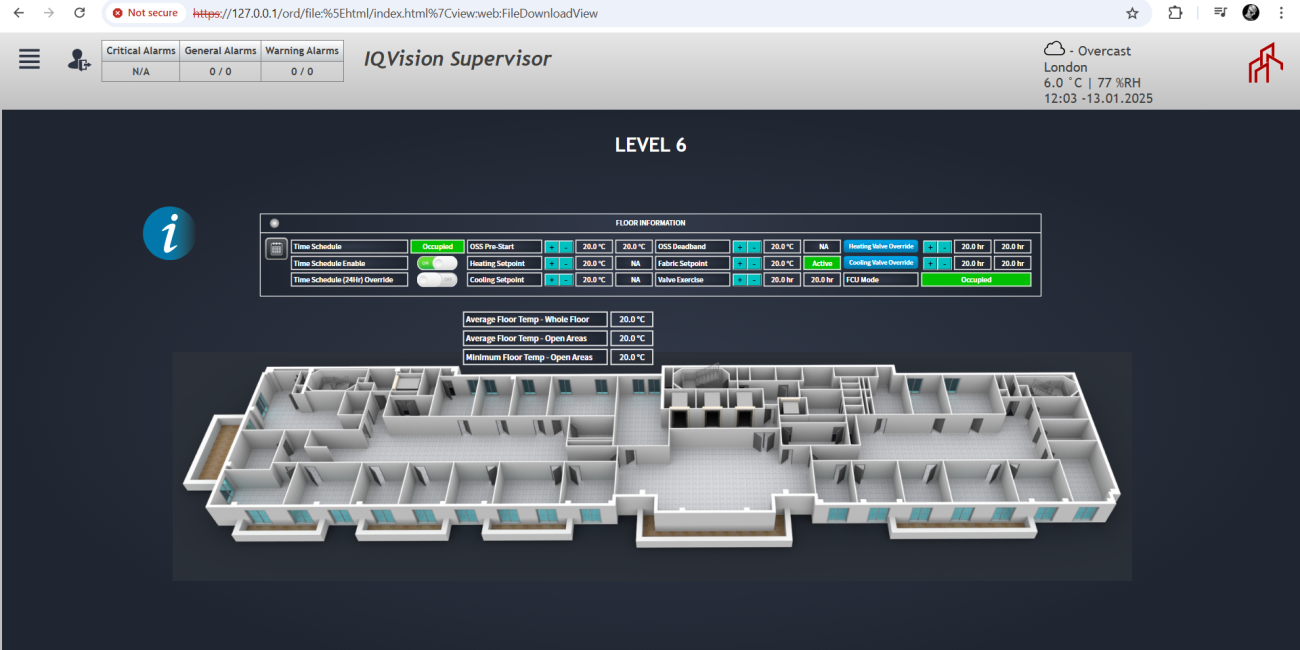Click the Average Floor Temp - Whole Floor label

[535, 320]
